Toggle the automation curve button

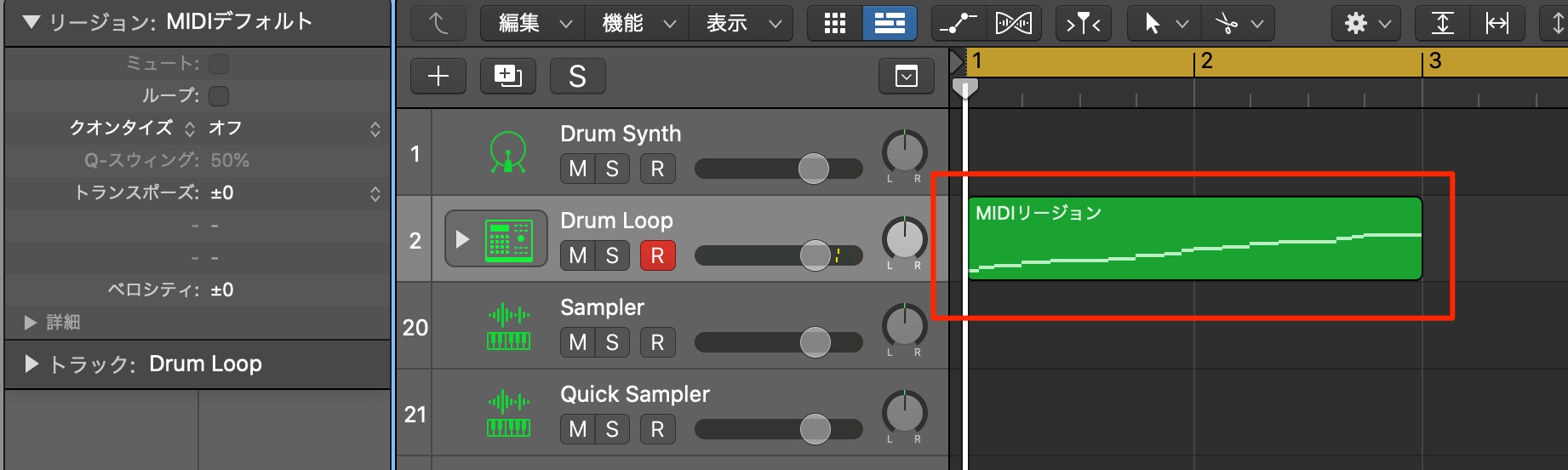(x=959, y=23)
